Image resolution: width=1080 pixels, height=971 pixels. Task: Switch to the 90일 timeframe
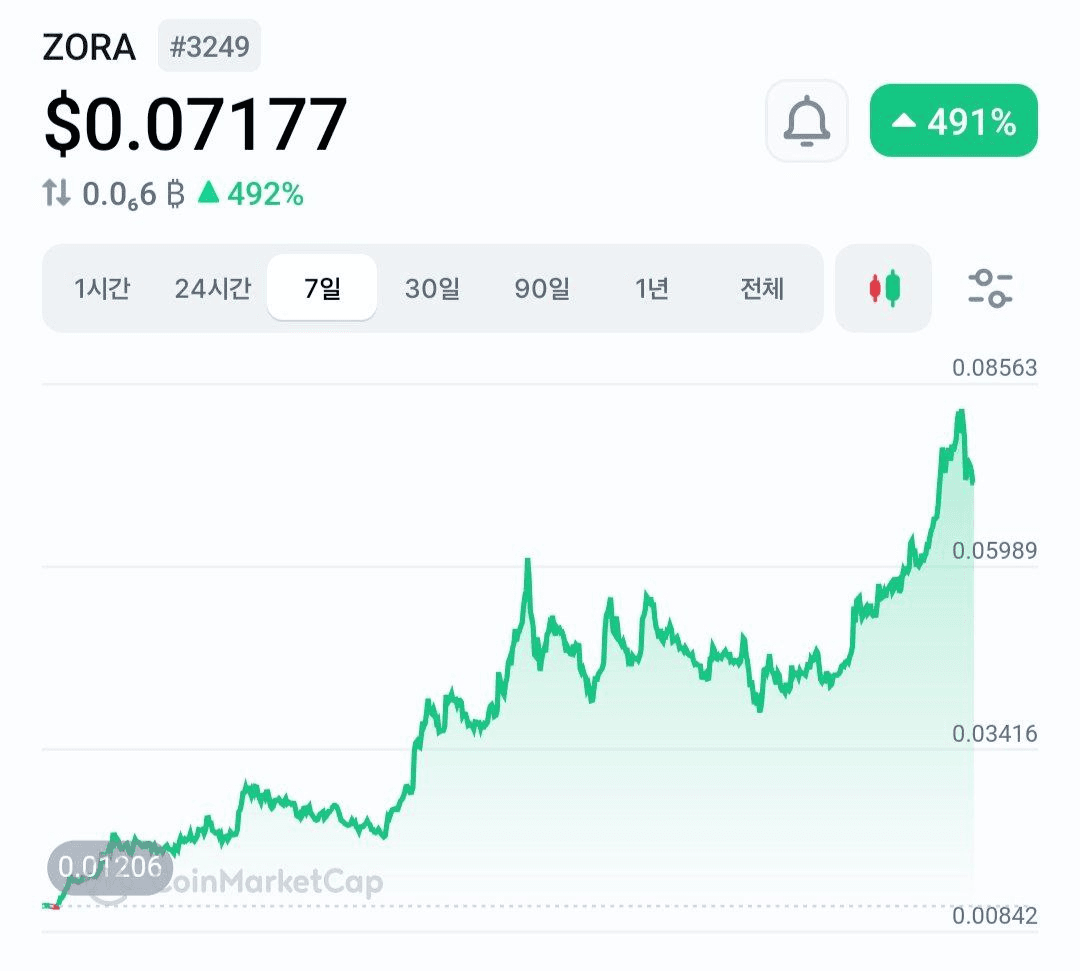point(542,289)
